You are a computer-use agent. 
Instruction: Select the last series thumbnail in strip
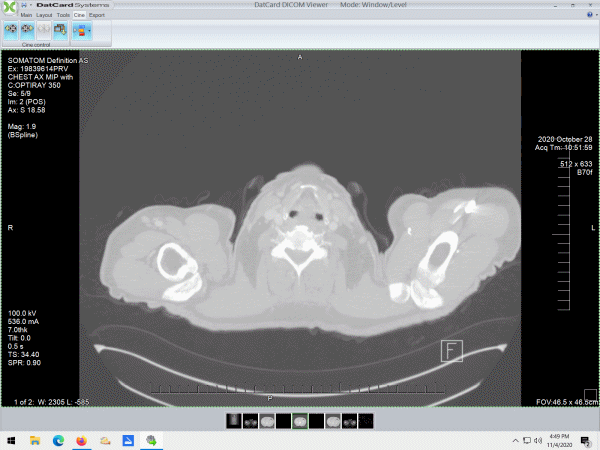point(366,420)
